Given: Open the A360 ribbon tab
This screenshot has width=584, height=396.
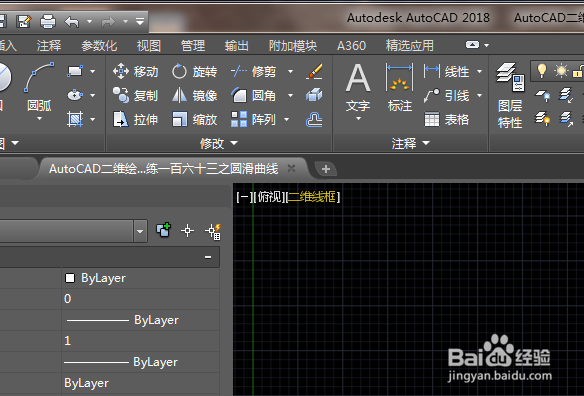Looking at the screenshot, I should click(x=351, y=45).
